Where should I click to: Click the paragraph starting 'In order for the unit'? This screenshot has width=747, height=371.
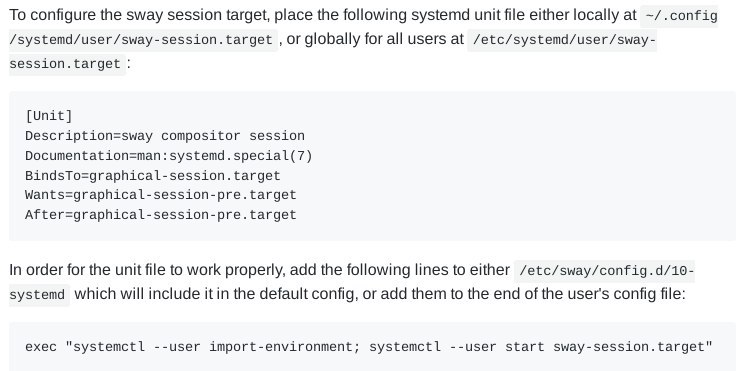pyautogui.click(x=352, y=282)
